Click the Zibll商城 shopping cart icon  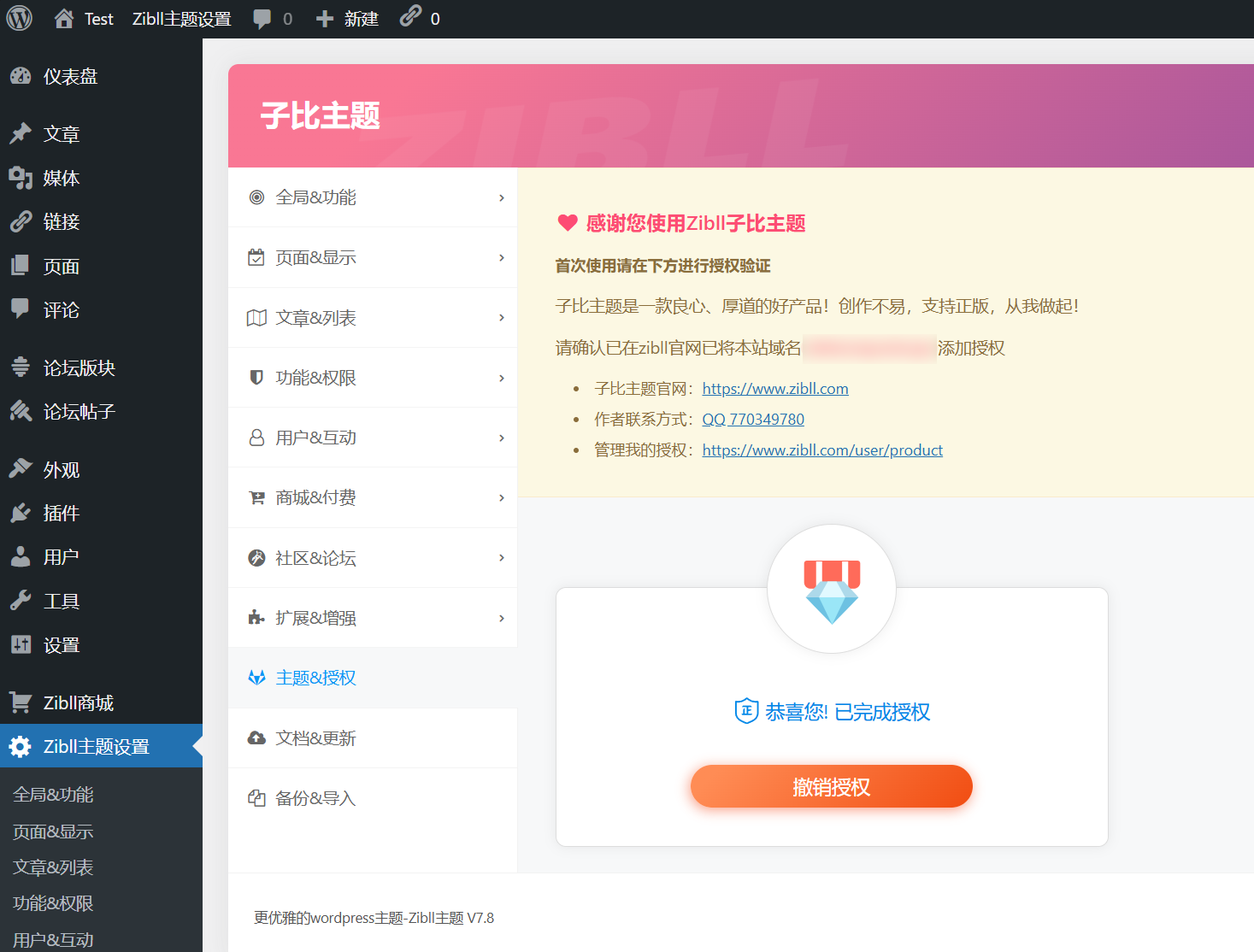pos(21,701)
